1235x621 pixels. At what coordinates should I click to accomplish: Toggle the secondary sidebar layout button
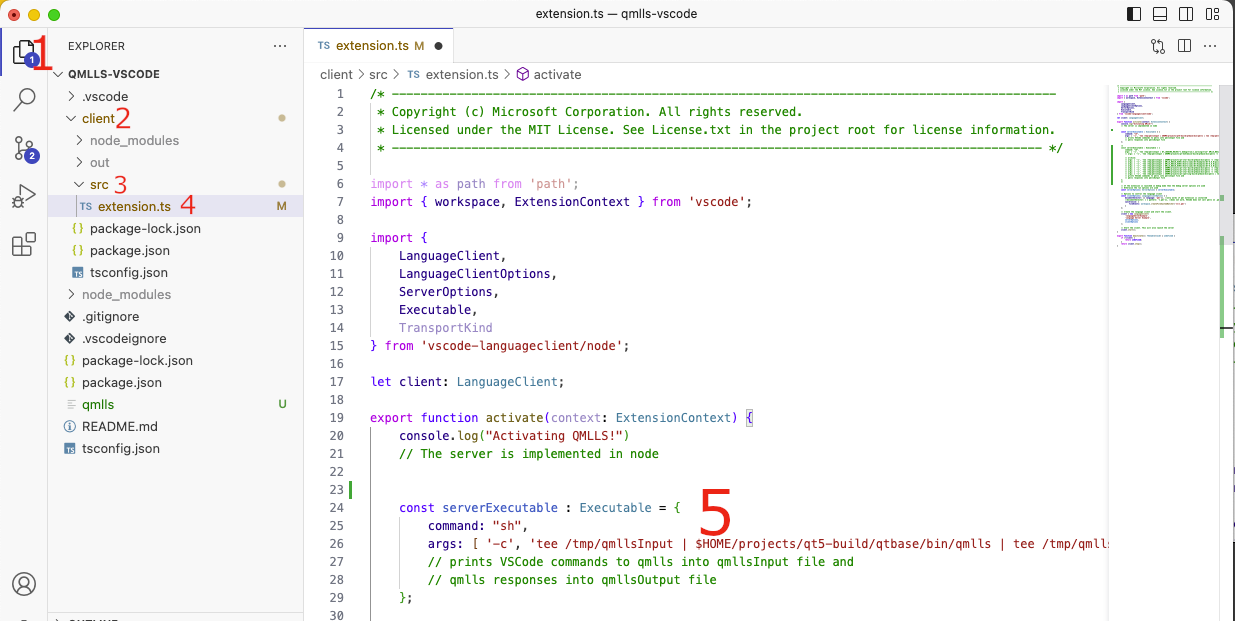[1186, 15]
